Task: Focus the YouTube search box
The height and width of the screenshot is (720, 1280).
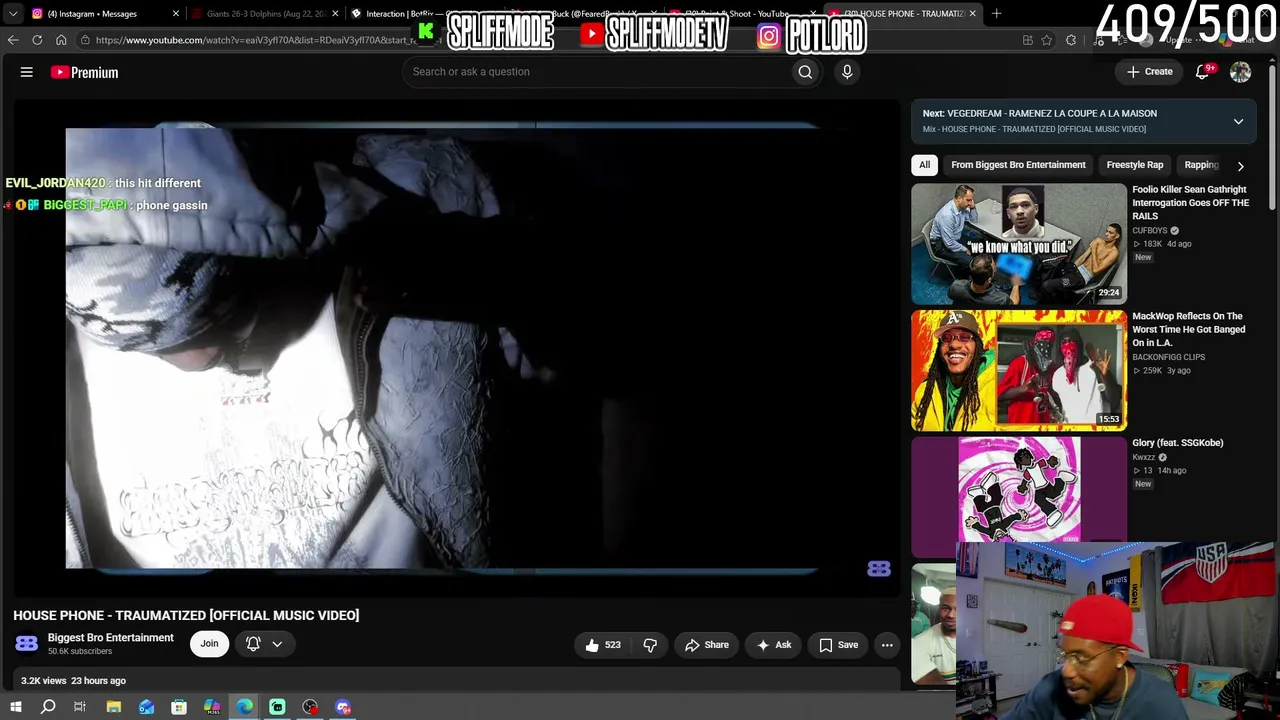Action: (x=596, y=72)
